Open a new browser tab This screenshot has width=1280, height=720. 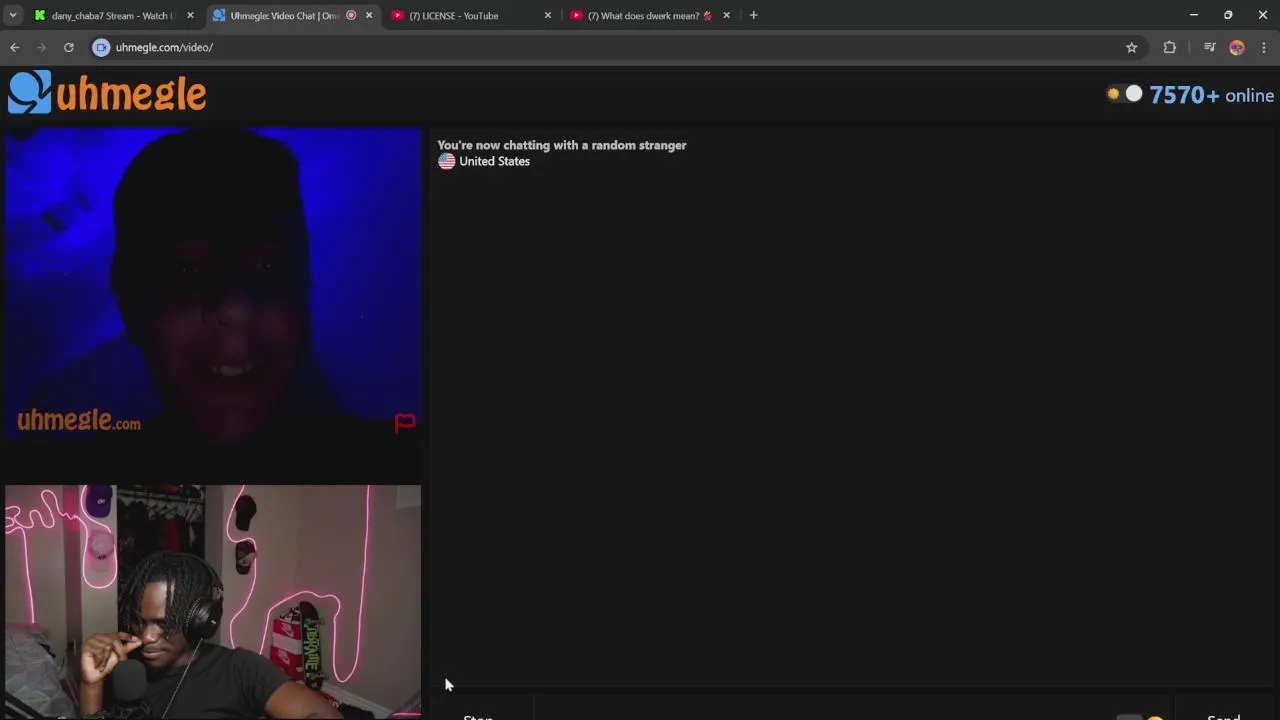[753, 15]
